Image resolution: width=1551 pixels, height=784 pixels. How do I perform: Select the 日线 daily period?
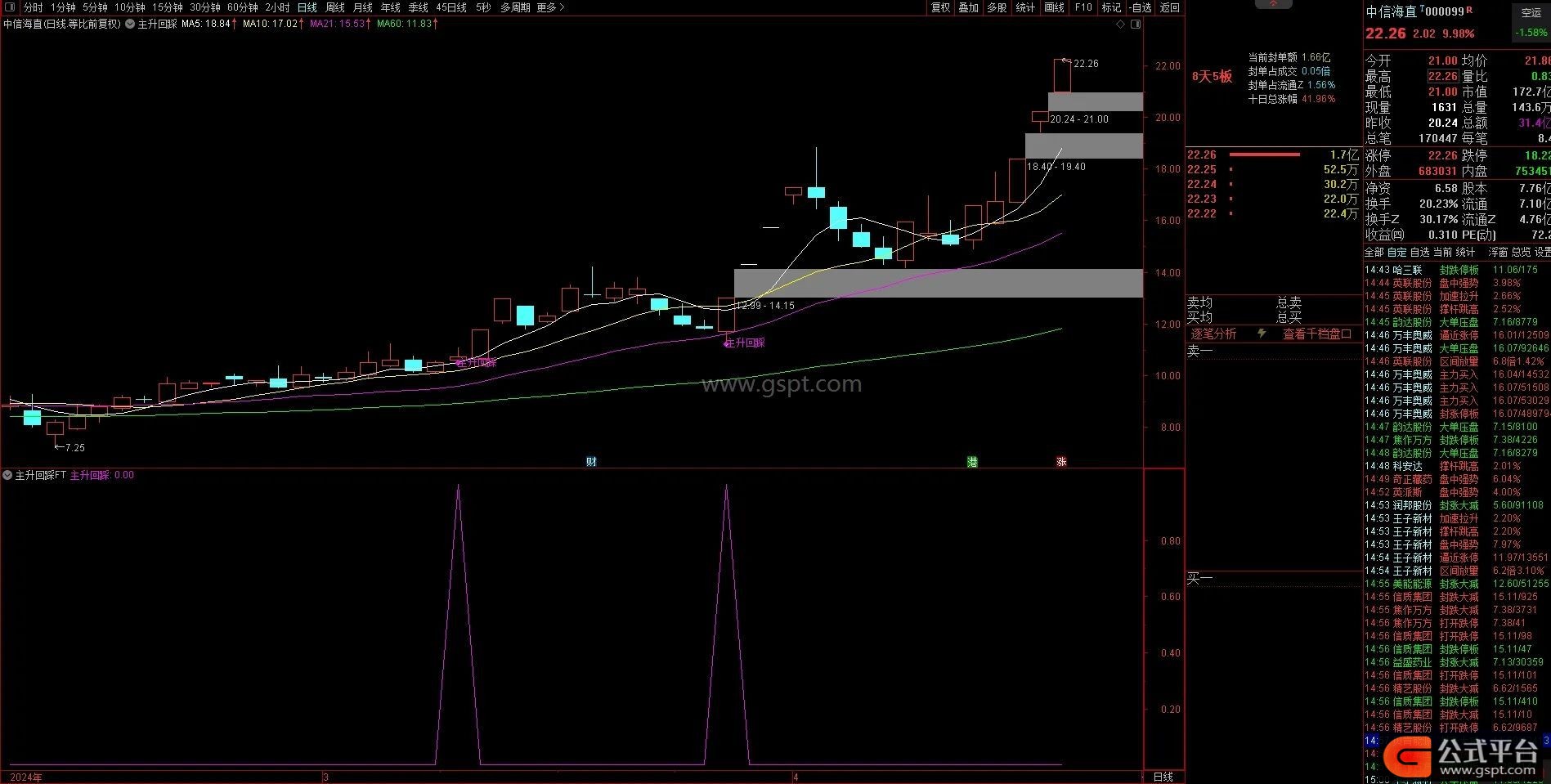click(307, 7)
